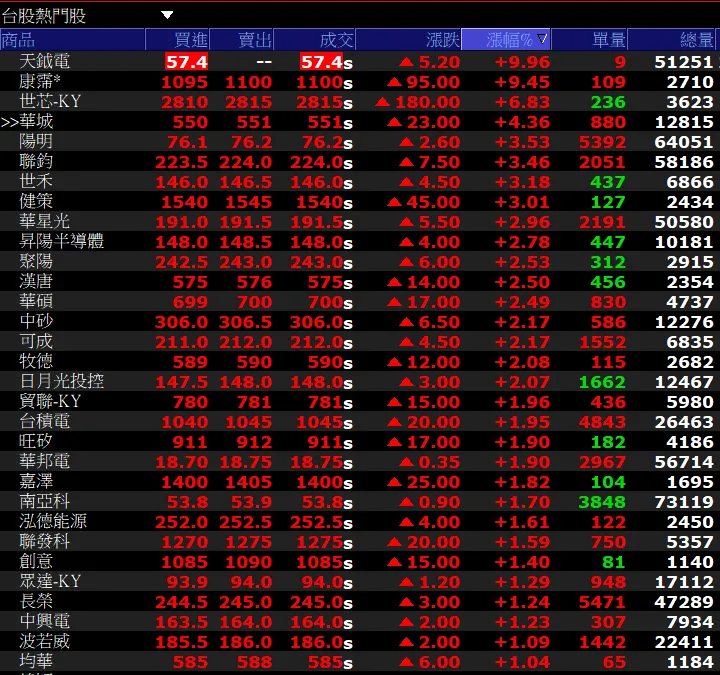Select the 天鉞電 stock row
Viewport: 720px width, 675px height.
coord(360,62)
